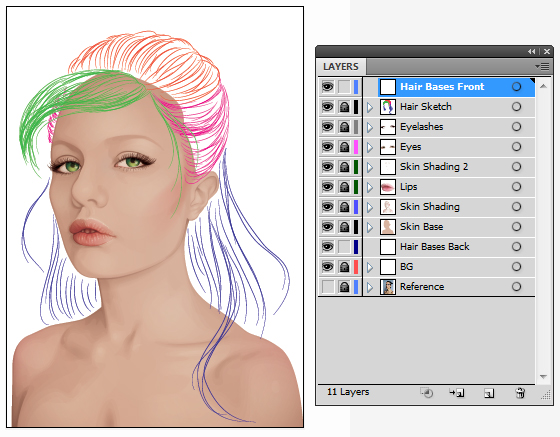Screen dimensions: 560x437
Task: Click lock icon on Hair Sketch layer
Action: click(344, 107)
